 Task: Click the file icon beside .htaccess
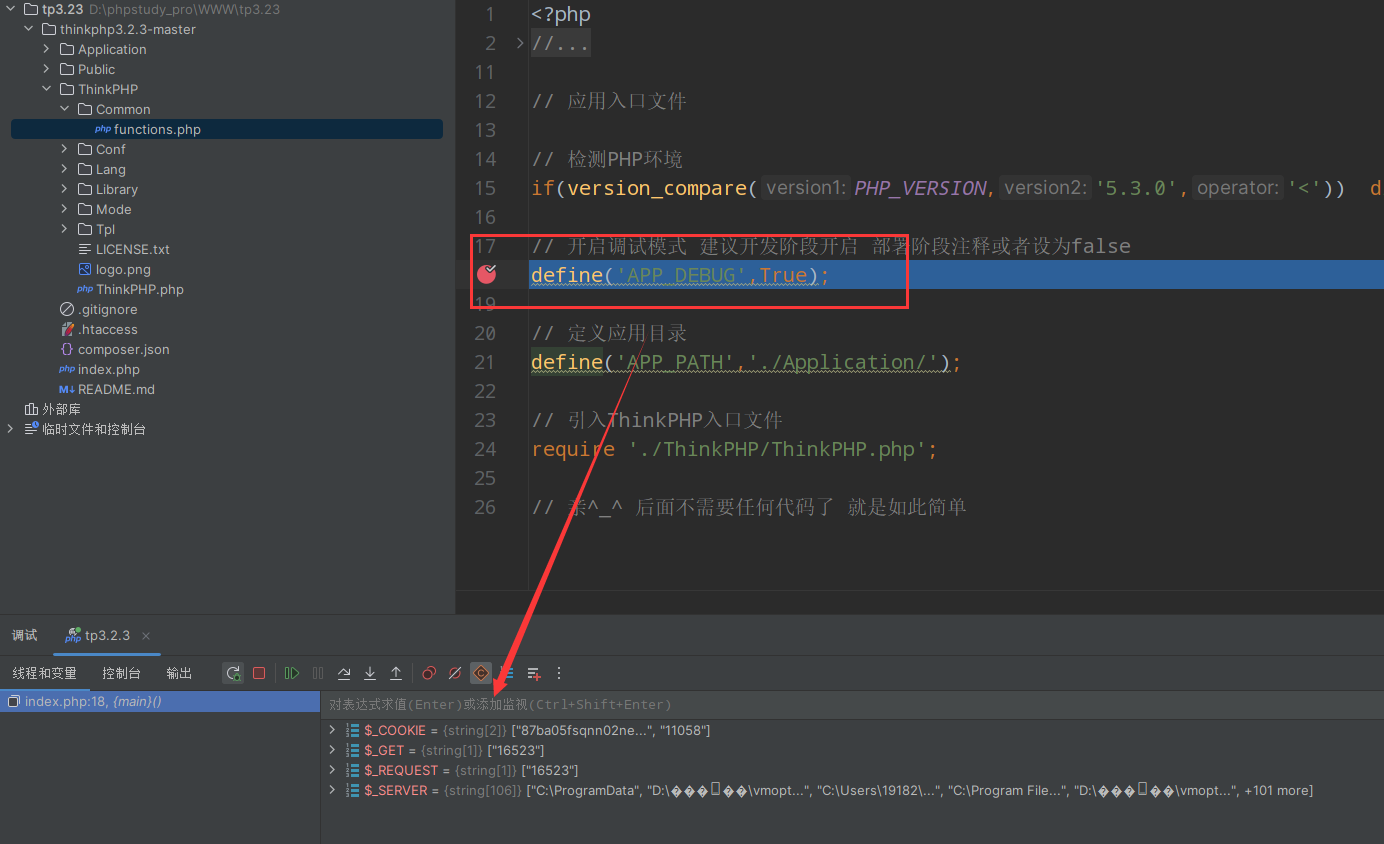point(67,329)
